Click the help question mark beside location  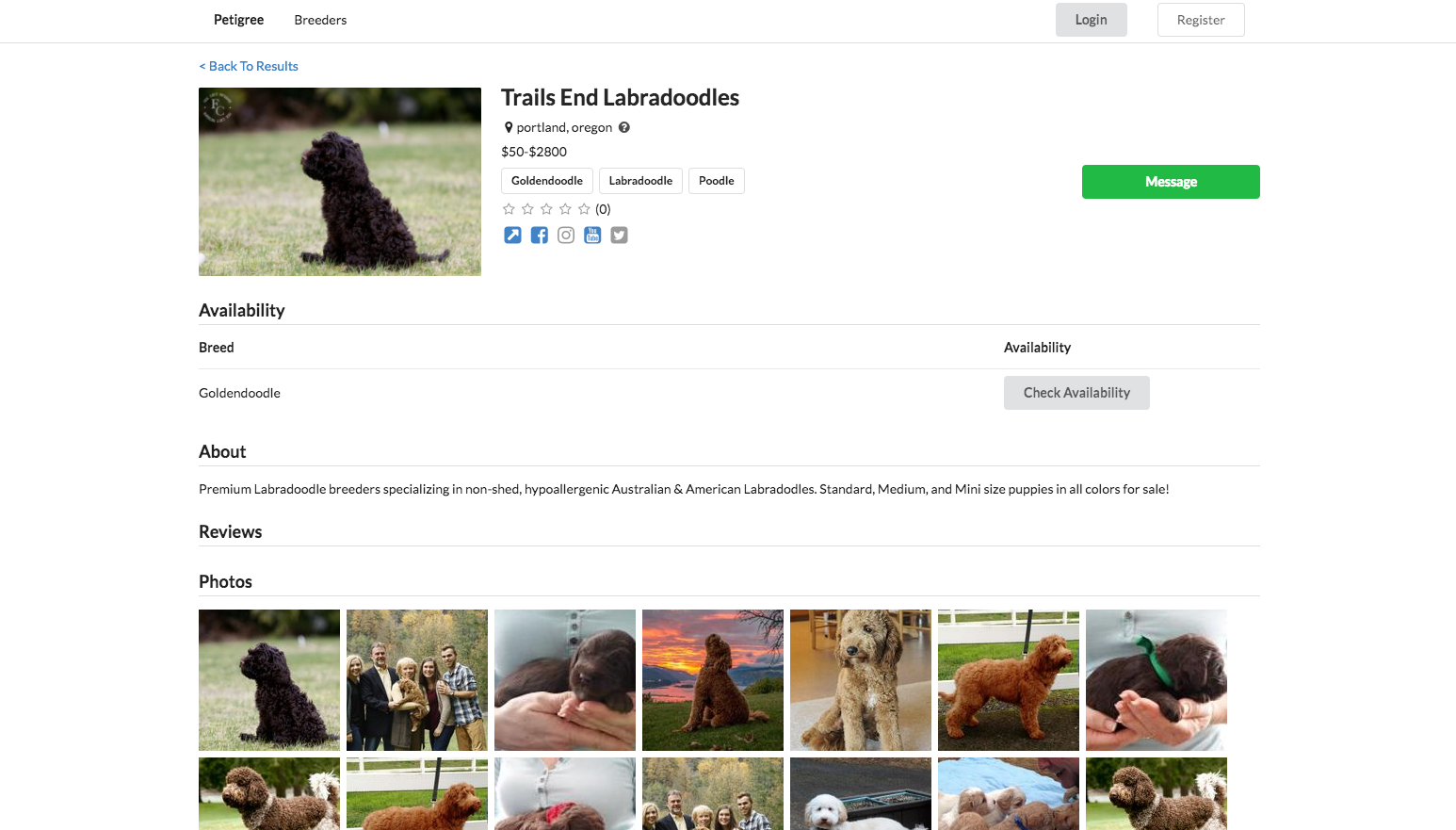624,127
